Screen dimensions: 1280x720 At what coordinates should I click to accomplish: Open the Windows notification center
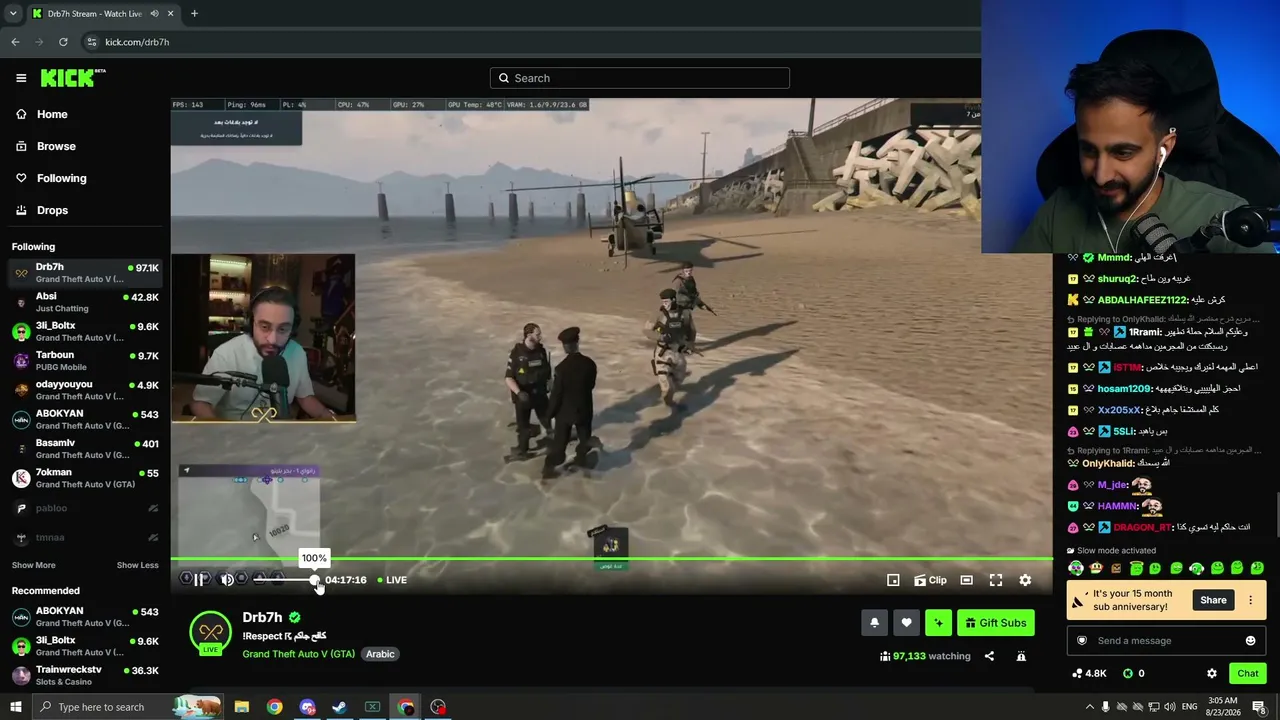coord(1259,707)
